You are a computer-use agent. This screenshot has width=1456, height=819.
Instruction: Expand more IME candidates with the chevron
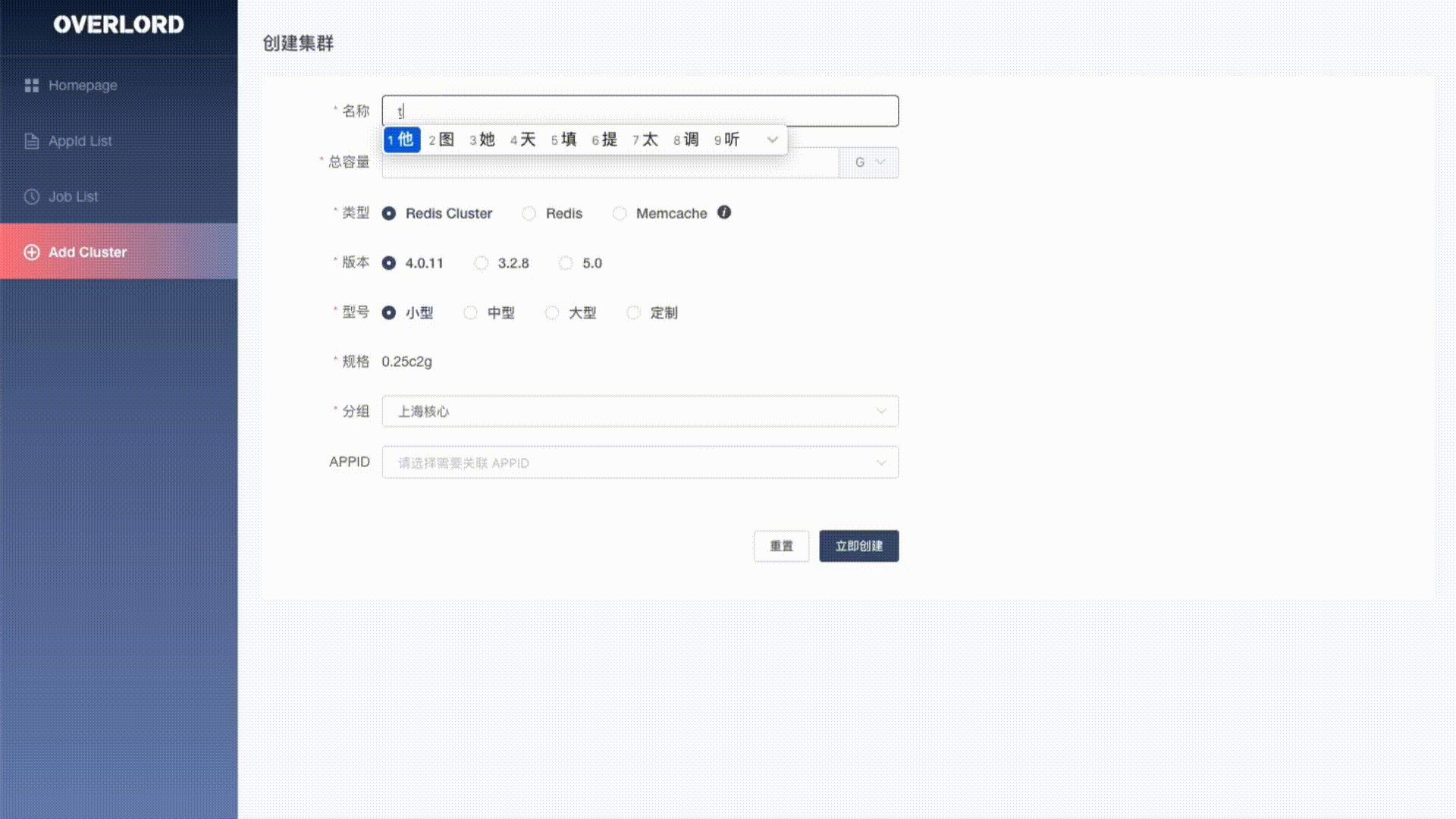(772, 140)
